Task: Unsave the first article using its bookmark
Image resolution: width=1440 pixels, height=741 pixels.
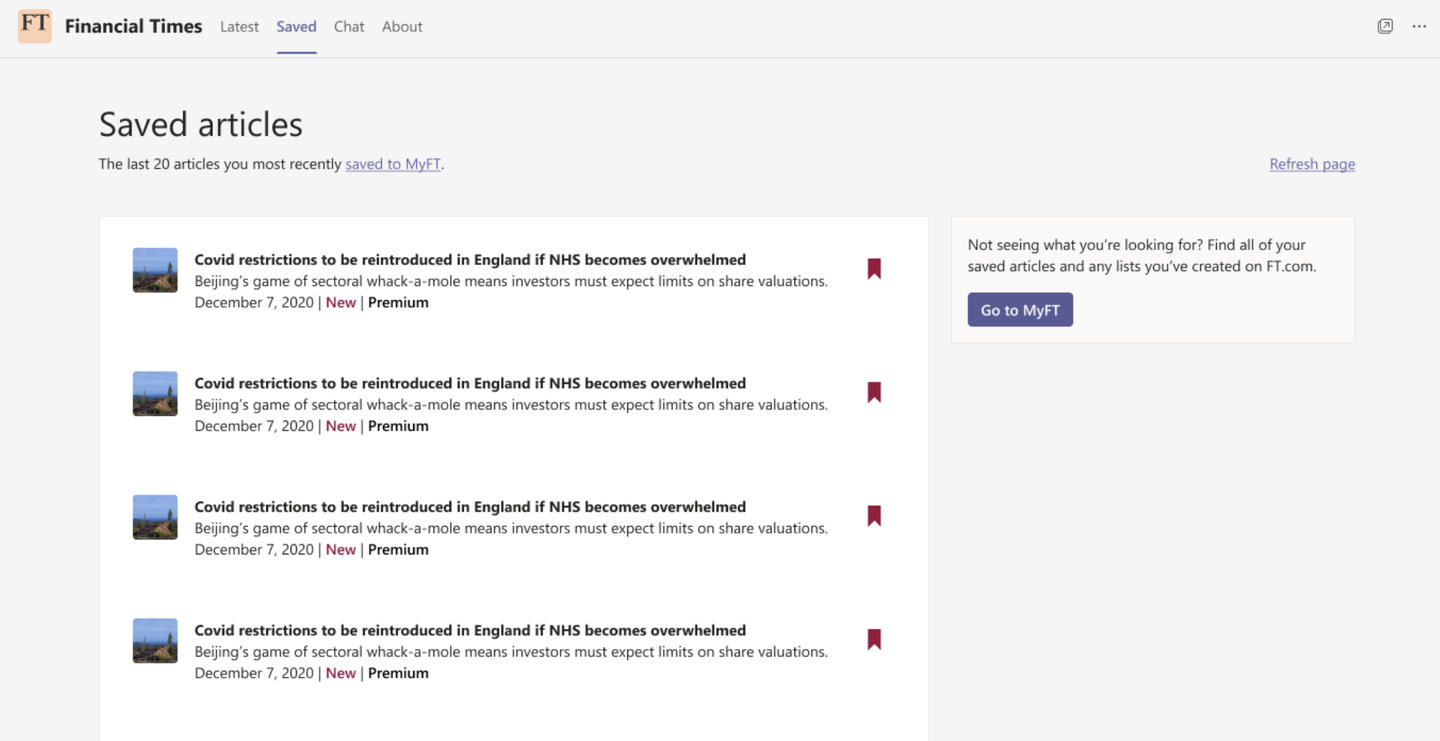Action: tap(874, 269)
